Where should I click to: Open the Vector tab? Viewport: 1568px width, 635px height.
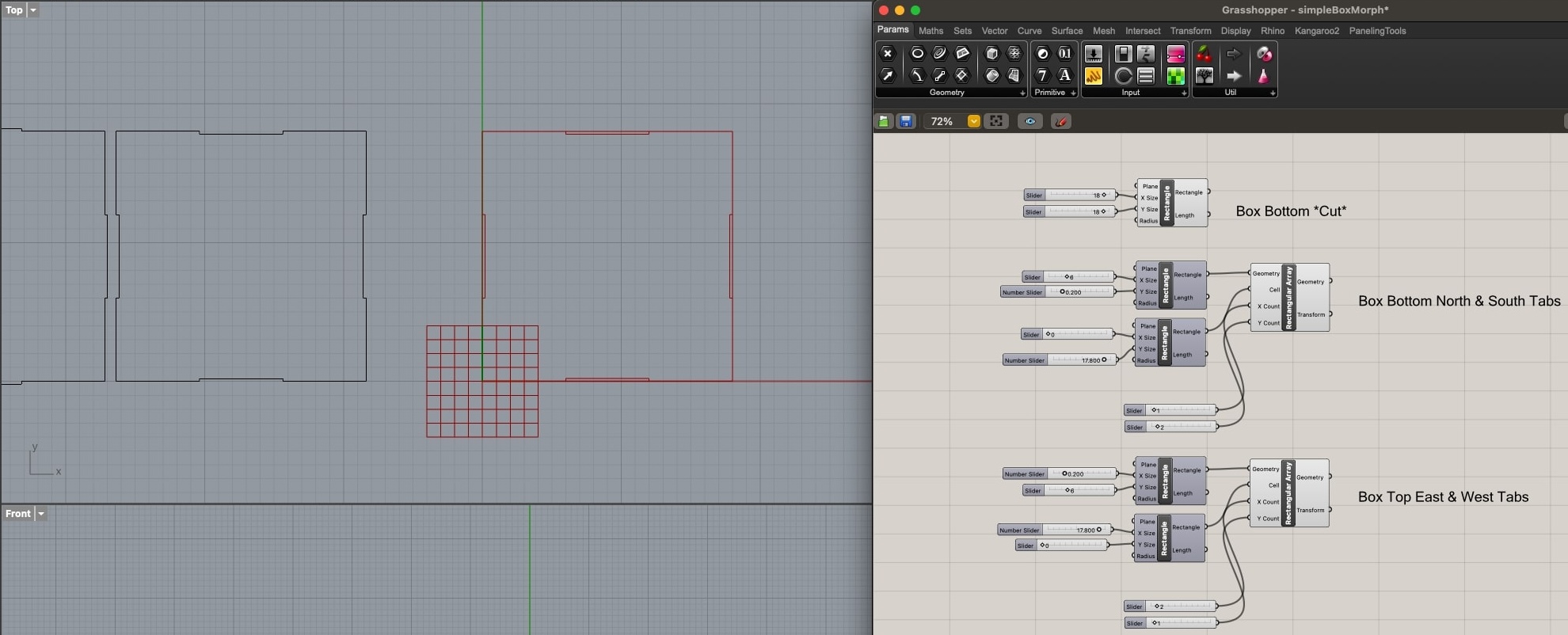(995, 31)
